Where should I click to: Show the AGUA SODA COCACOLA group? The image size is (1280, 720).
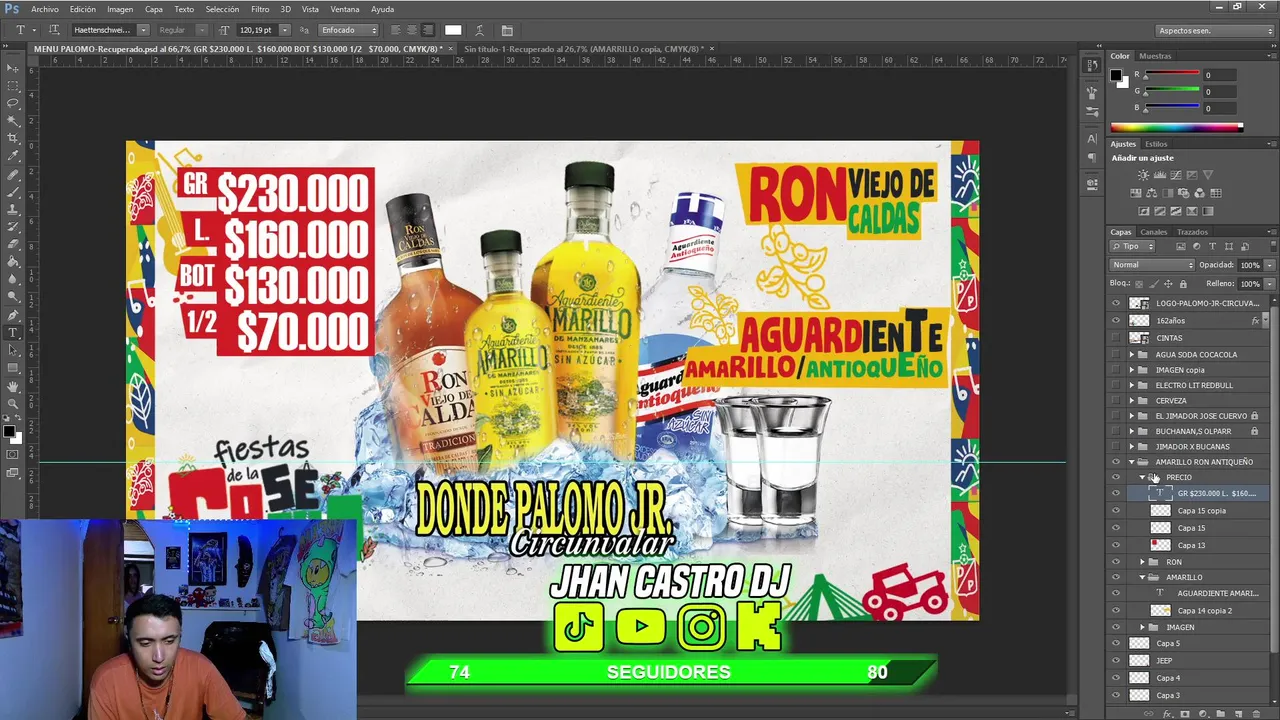[1116, 354]
